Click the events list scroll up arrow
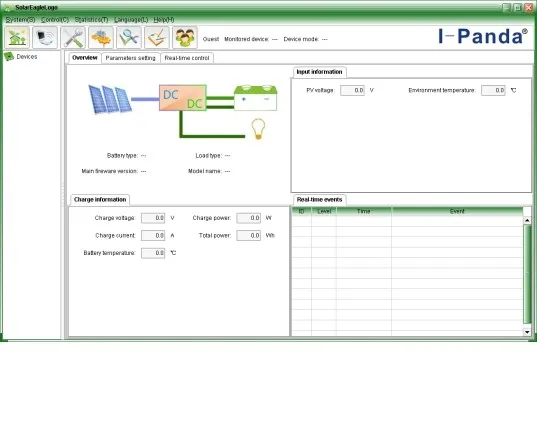 coord(527,220)
